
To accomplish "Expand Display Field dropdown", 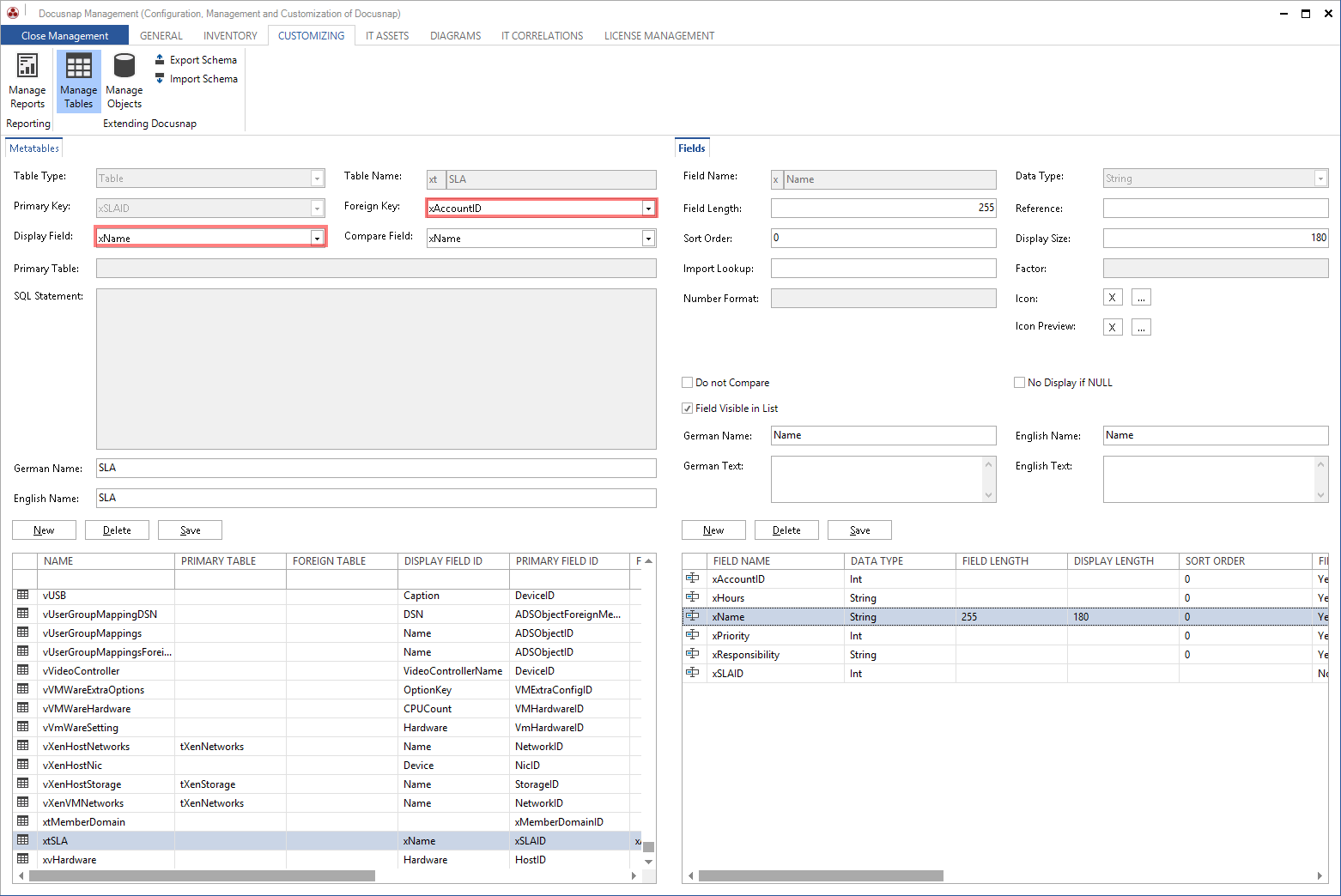I will (317, 239).
